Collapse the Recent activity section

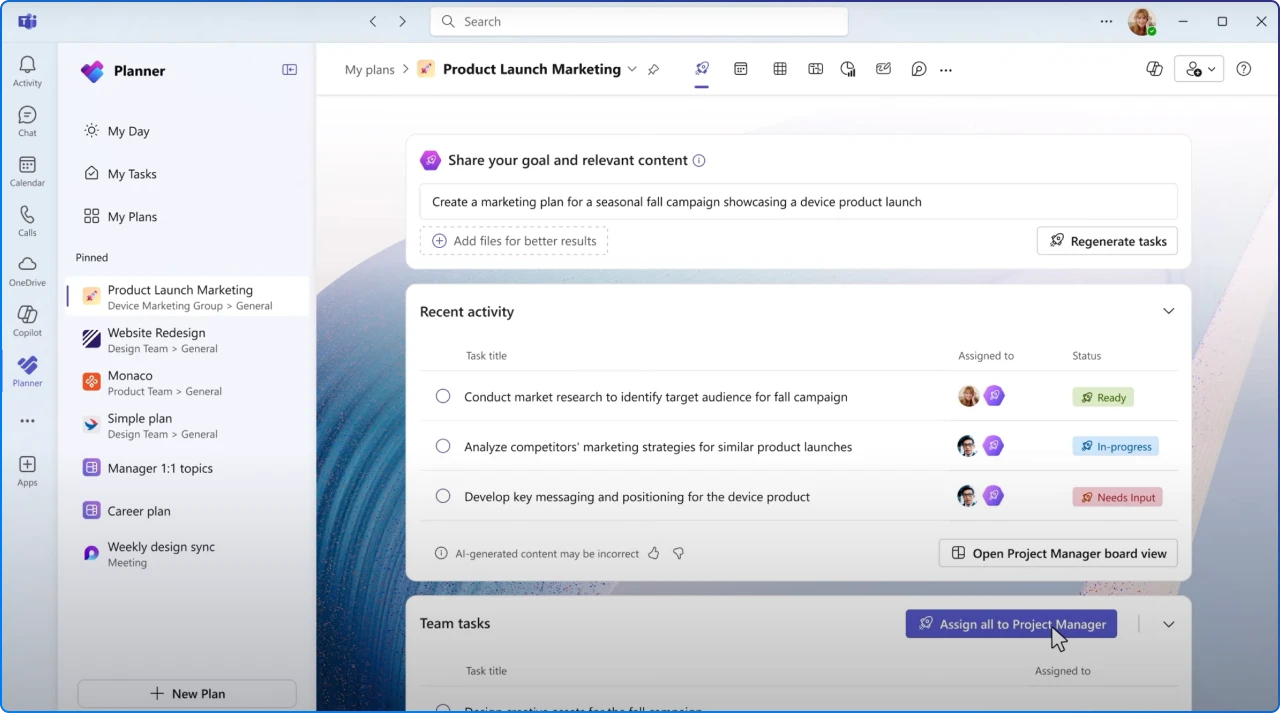(x=1168, y=311)
